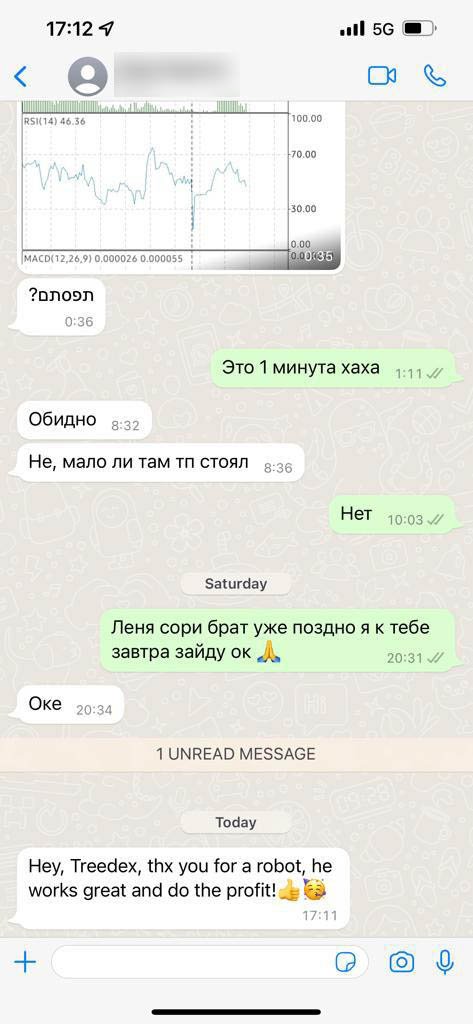The width and height of the screenshot is (473, 1024).
Task: Open attachments with plus icon
Action: coord(25,961)
